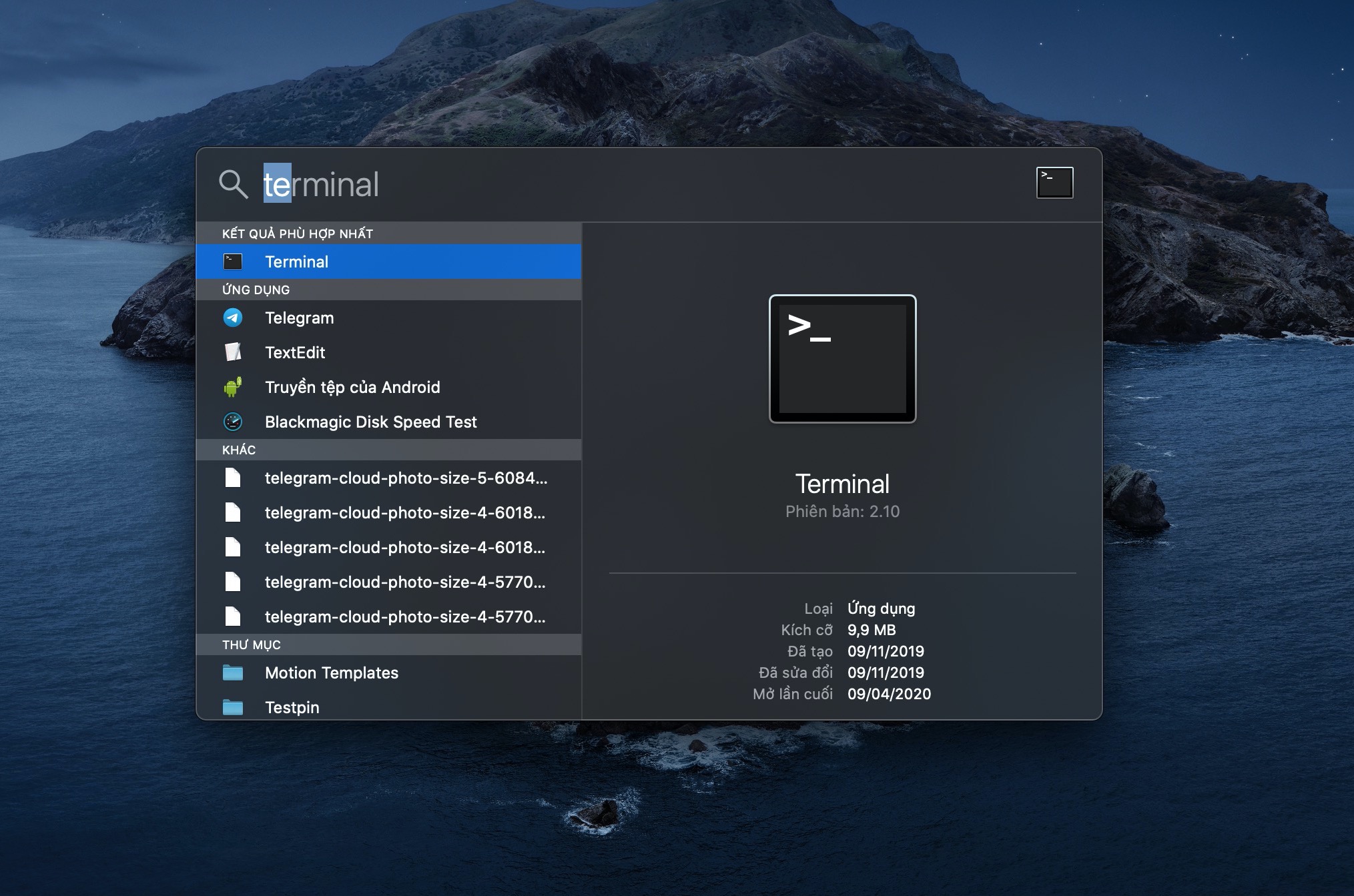Select Blackmagic Disk Speed Test result
The width and height of the screenshot is (1354, 896).
[x=388, y=422]
